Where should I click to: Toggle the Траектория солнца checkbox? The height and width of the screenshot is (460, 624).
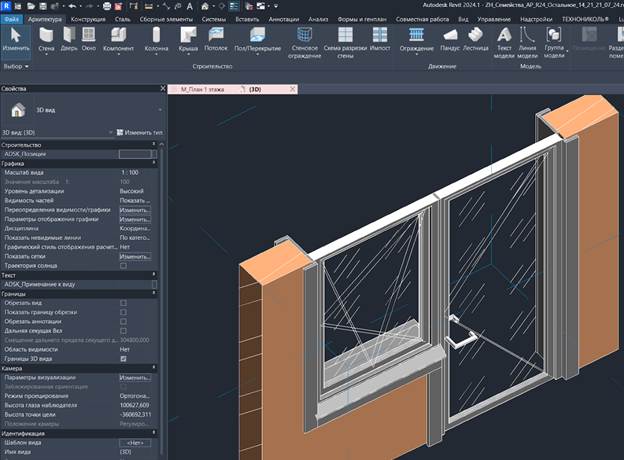123,266
